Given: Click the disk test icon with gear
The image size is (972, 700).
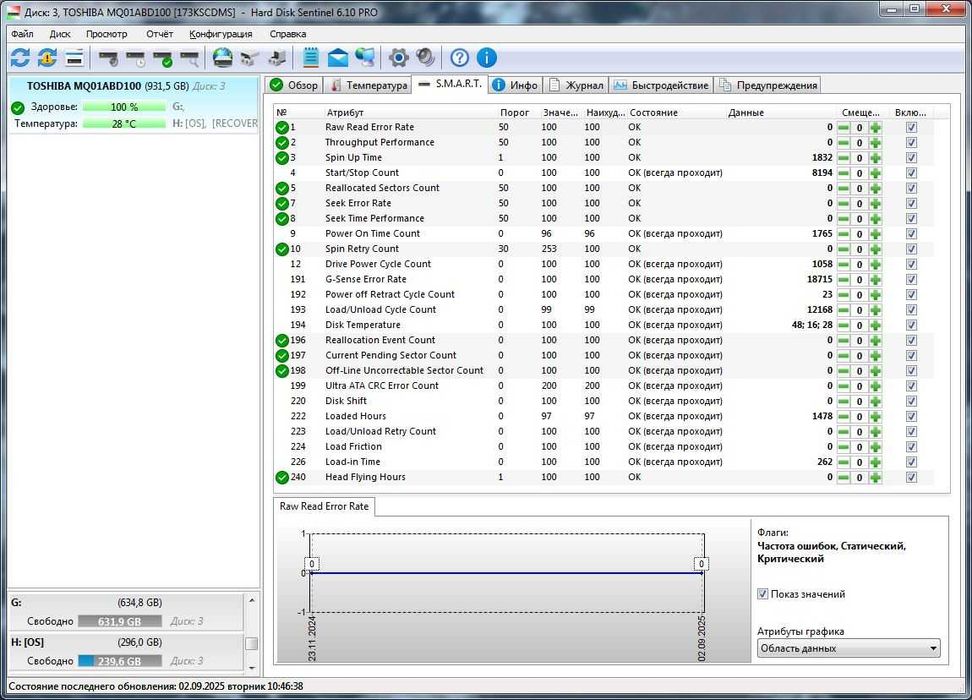Looking at the screenshot, I should (x=108, y=59).
